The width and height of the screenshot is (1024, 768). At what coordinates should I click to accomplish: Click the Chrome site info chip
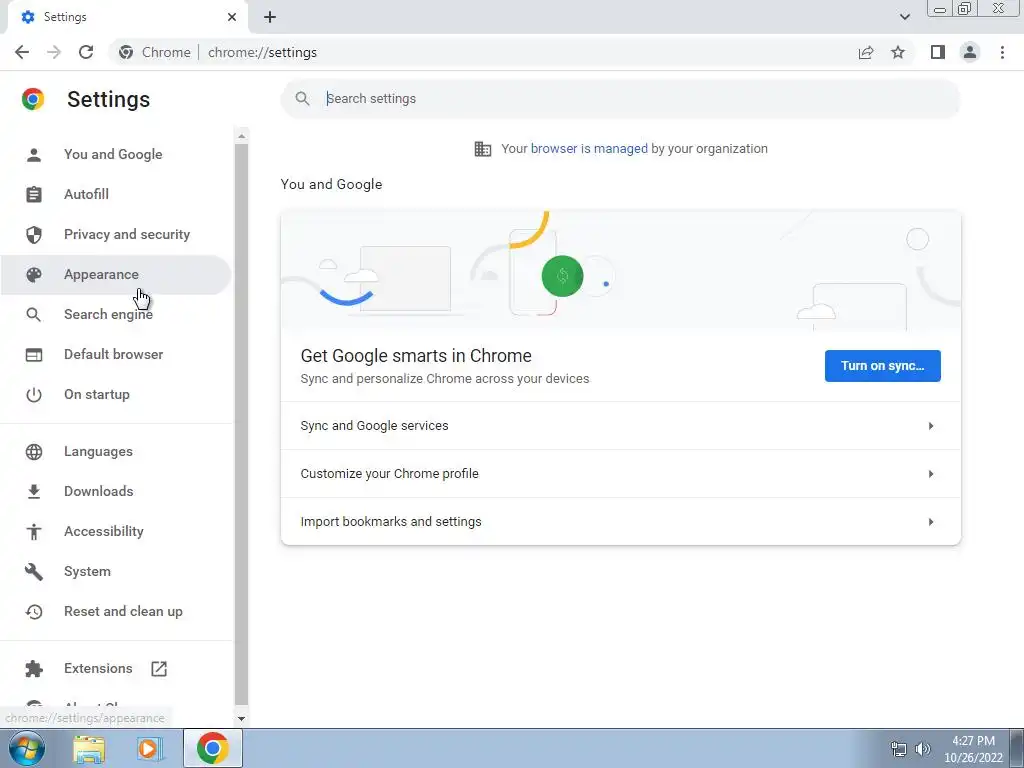click(155, 52)
